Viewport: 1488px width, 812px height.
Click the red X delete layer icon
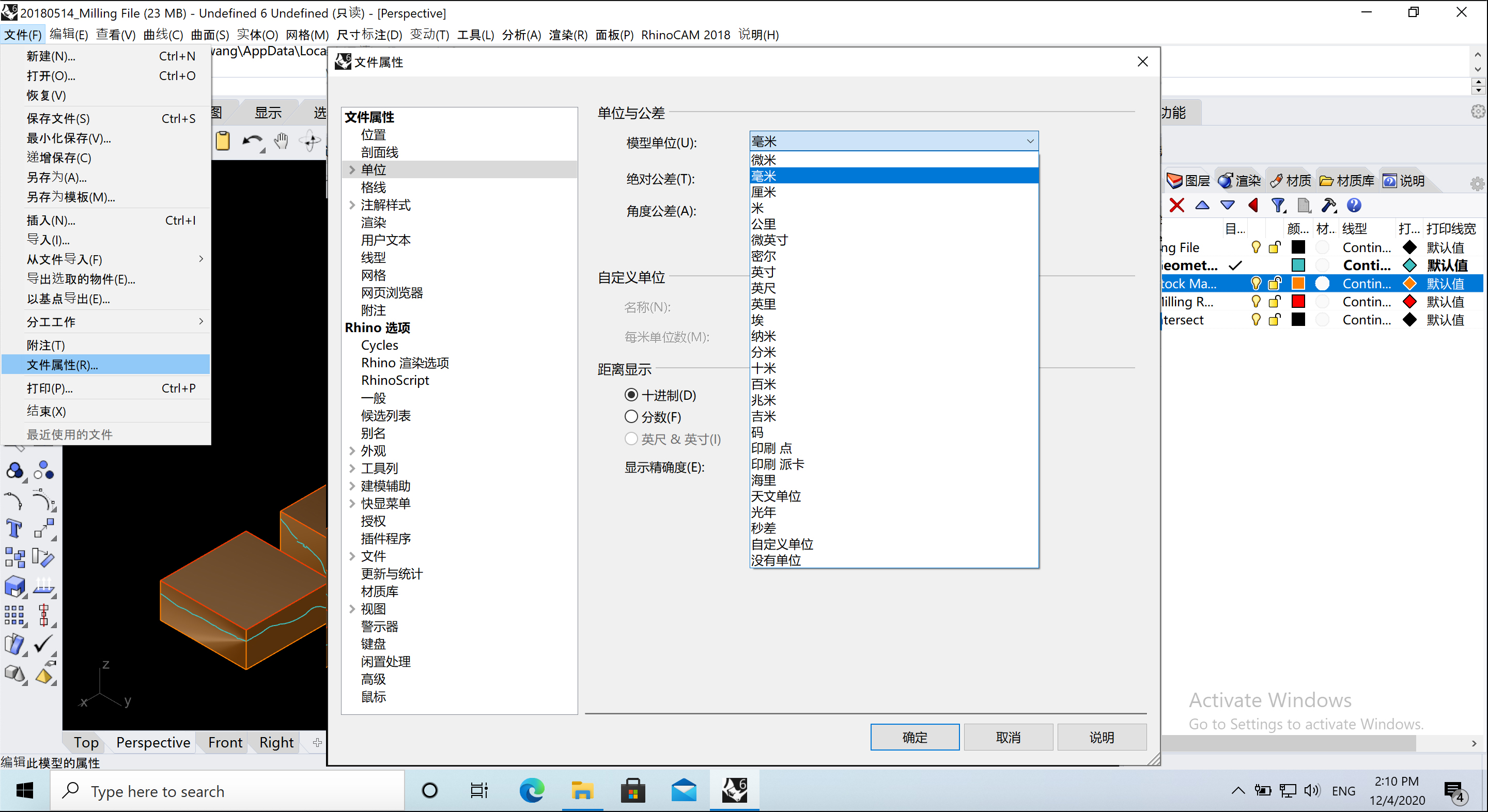tap(1176, 205)
